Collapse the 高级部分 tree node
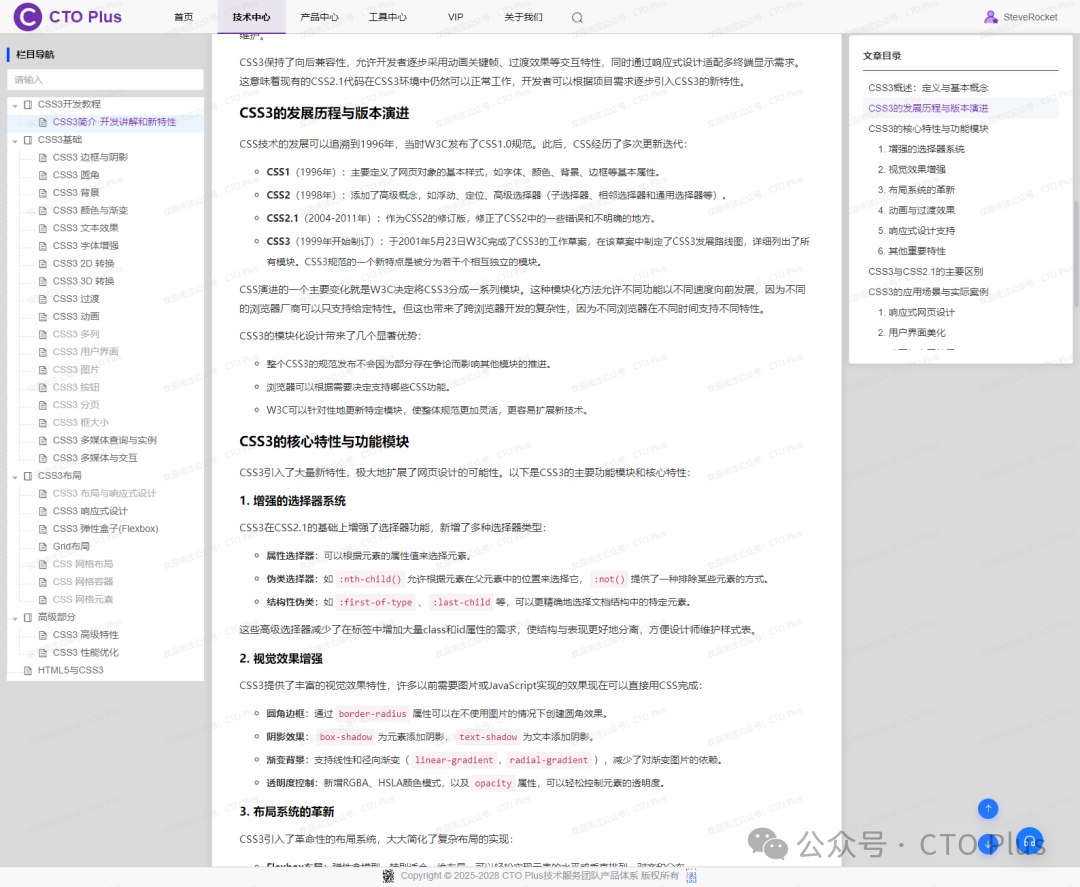This screenshot has width=1080, height=887. tap(14, 618)
